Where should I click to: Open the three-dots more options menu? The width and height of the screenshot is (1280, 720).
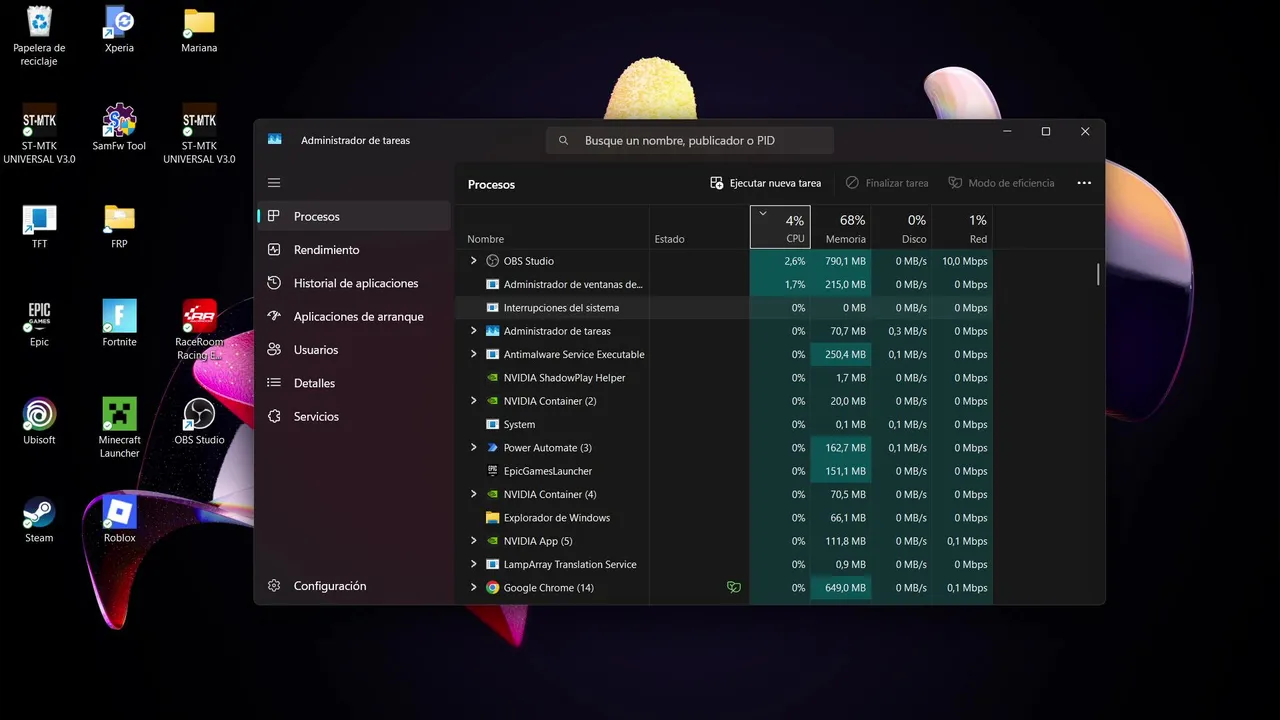(x=1084, y=183)
